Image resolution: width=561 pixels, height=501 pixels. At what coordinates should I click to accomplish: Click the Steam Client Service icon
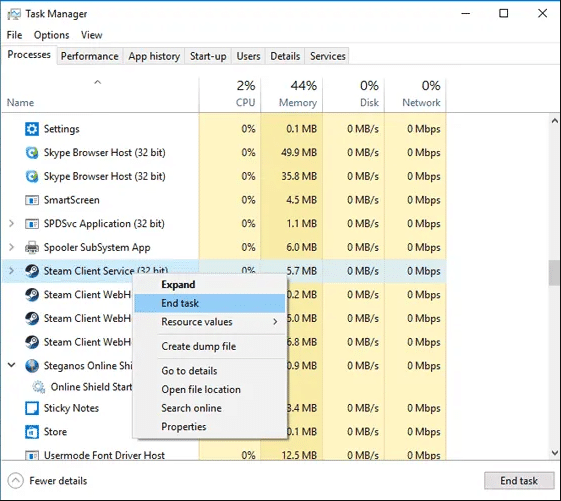[32, 271]
